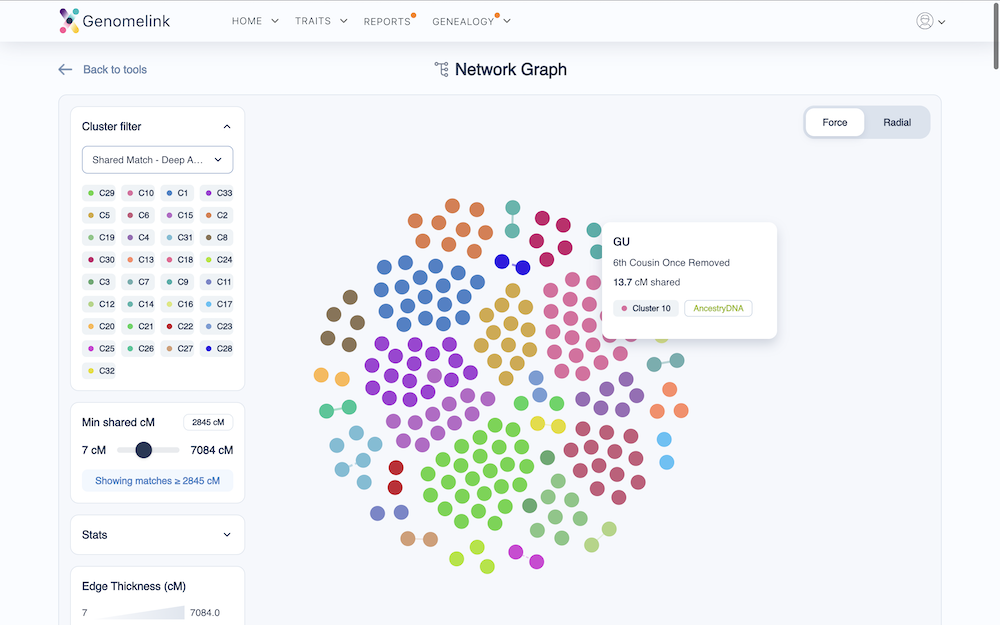Toggle cluster C14 filter chip

click(138, 304)
